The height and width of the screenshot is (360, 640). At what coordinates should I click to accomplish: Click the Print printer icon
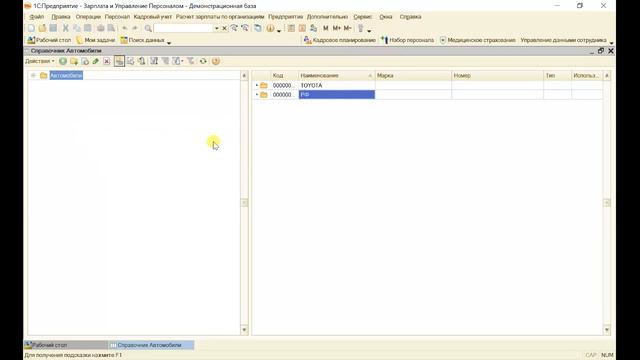point(100,28)
